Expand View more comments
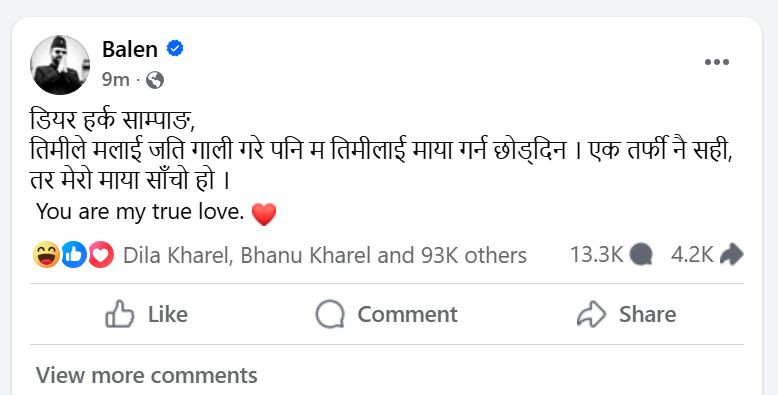Screen dimensions: 778x395 pos(146,375)
